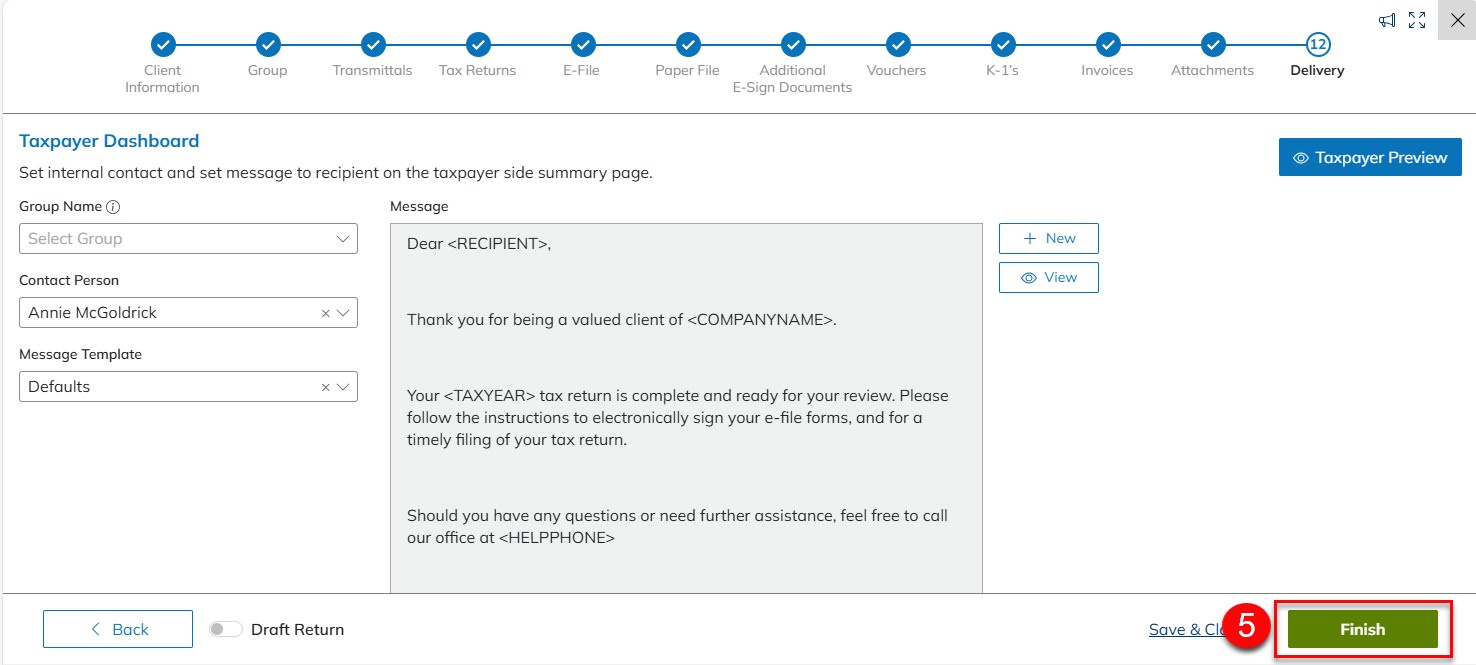Click the megaphone announcements icon
This screenshot has height=665, width=1476.
click(1387, 20)
